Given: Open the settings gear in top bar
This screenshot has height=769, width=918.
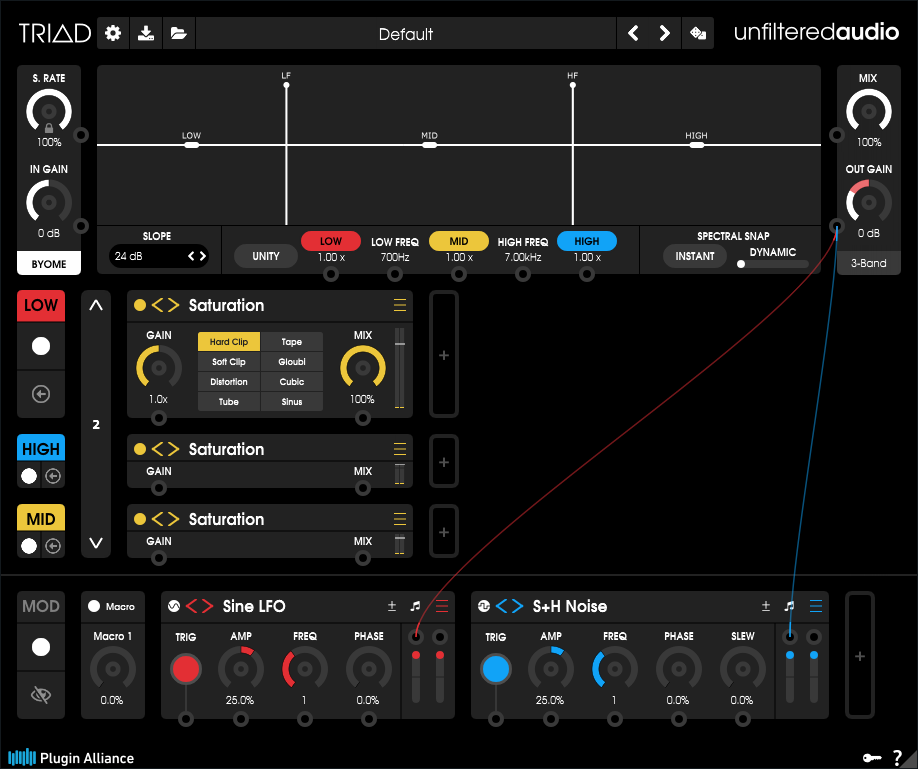Looking at the screenshot, I should (113, 33).
